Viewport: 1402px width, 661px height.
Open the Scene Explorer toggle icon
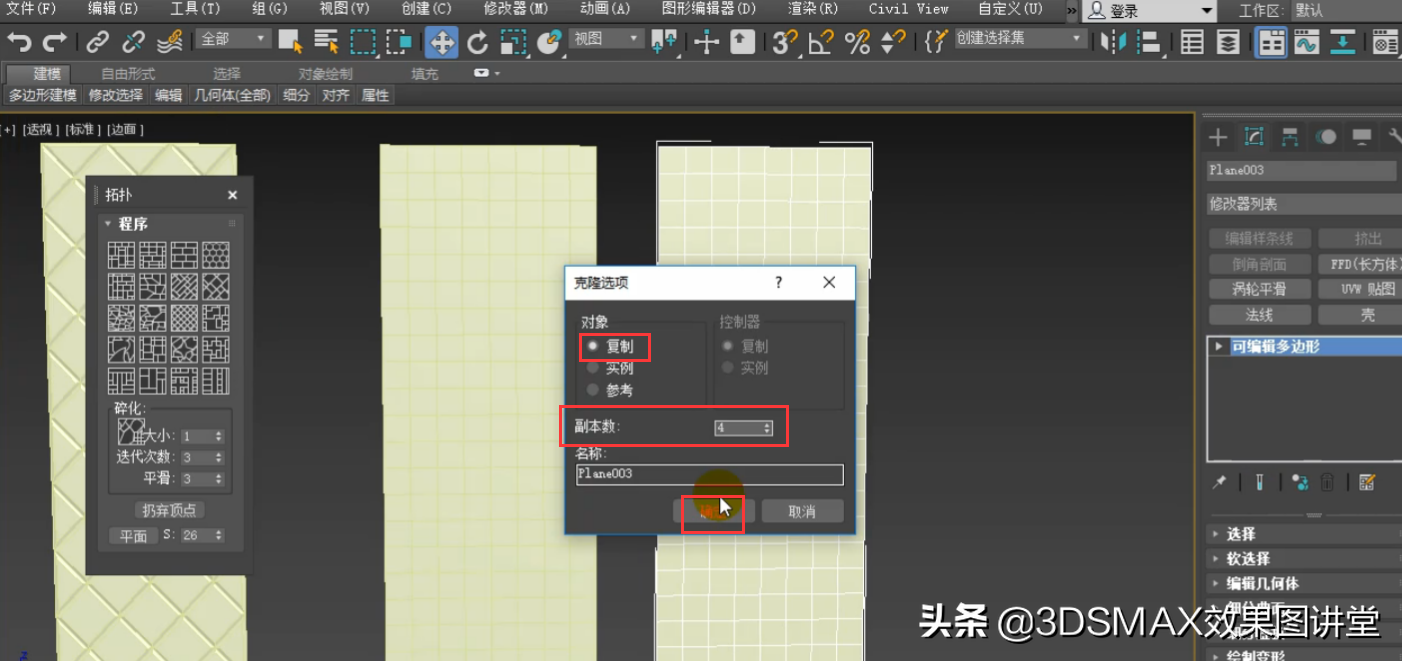[1192, 42]
